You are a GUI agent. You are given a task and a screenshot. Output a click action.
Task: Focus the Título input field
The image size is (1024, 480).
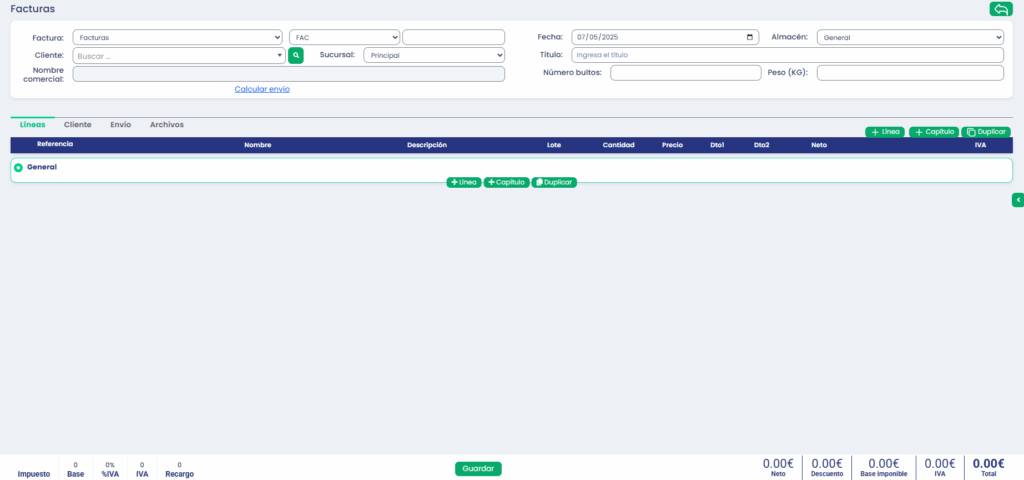786,55
